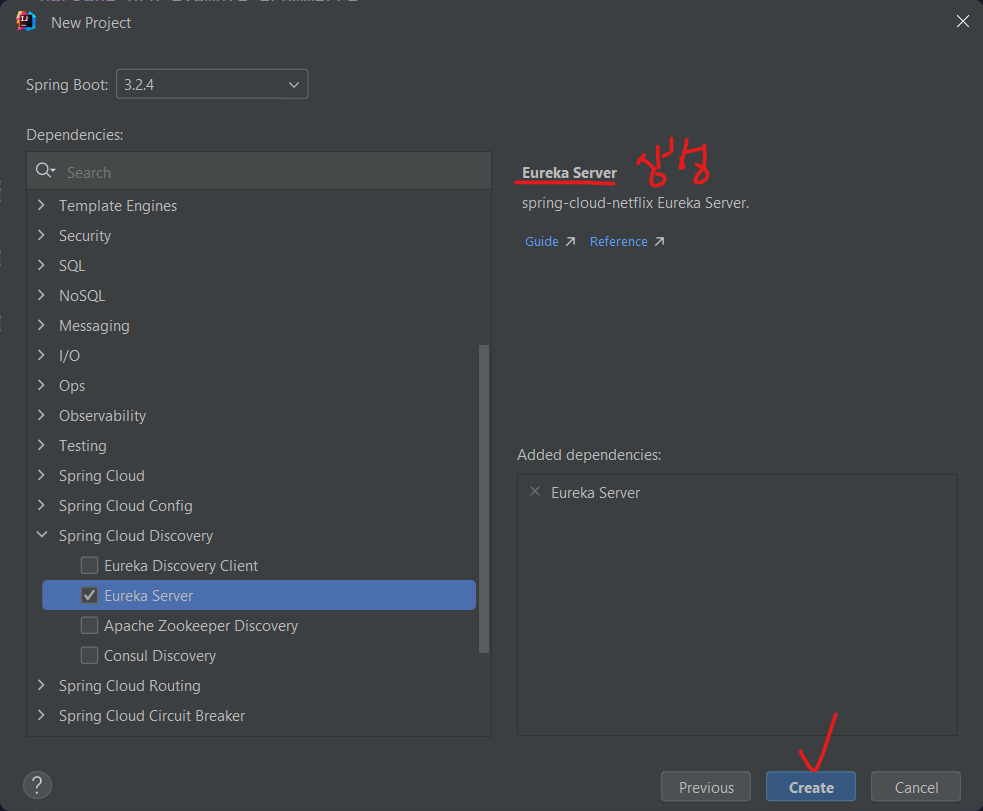Screen dimensions: 983x811
Task: Expand the Spring Cloud Routing category
Action: pos(41,686)
